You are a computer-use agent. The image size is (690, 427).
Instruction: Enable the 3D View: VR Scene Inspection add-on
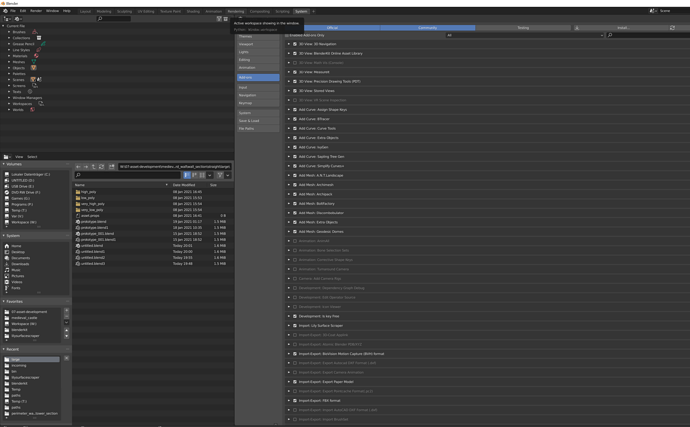(x=295, y=100)
